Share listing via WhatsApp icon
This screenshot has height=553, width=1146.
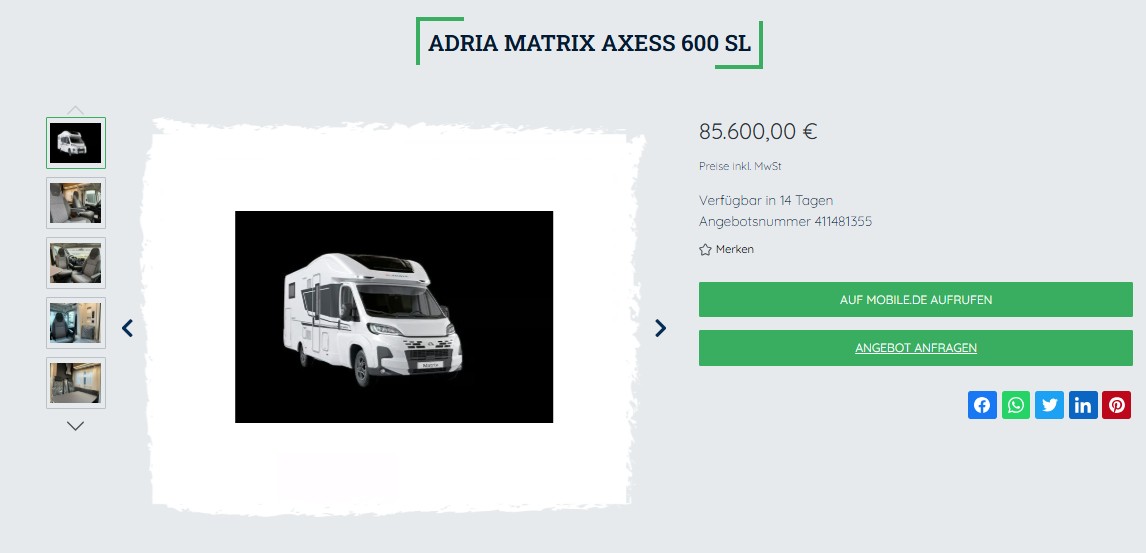point(1016,405)
